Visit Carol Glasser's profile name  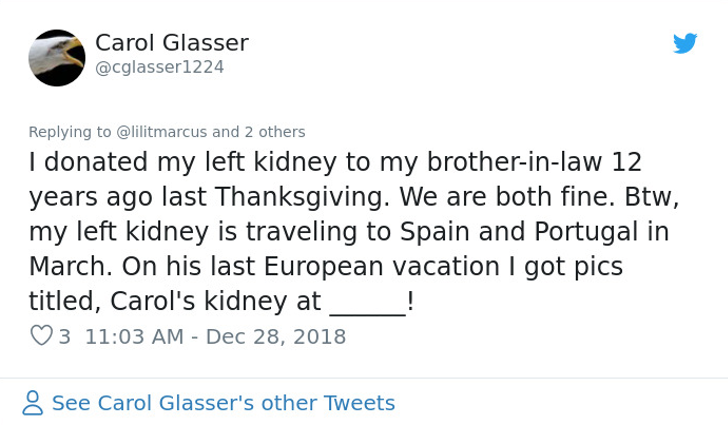click(x=172, y=43)
